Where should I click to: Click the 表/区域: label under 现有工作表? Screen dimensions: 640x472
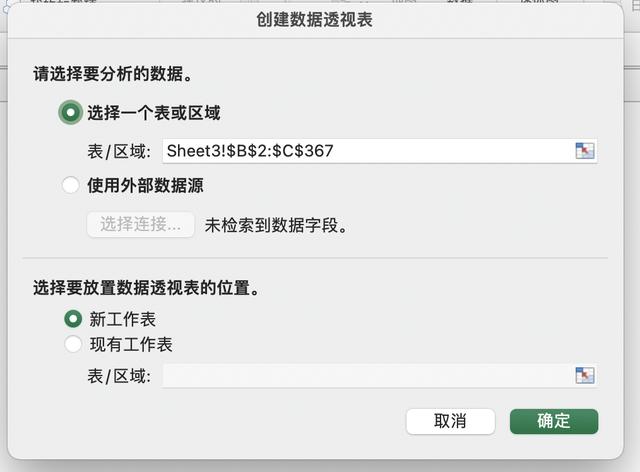coord(119,376)
